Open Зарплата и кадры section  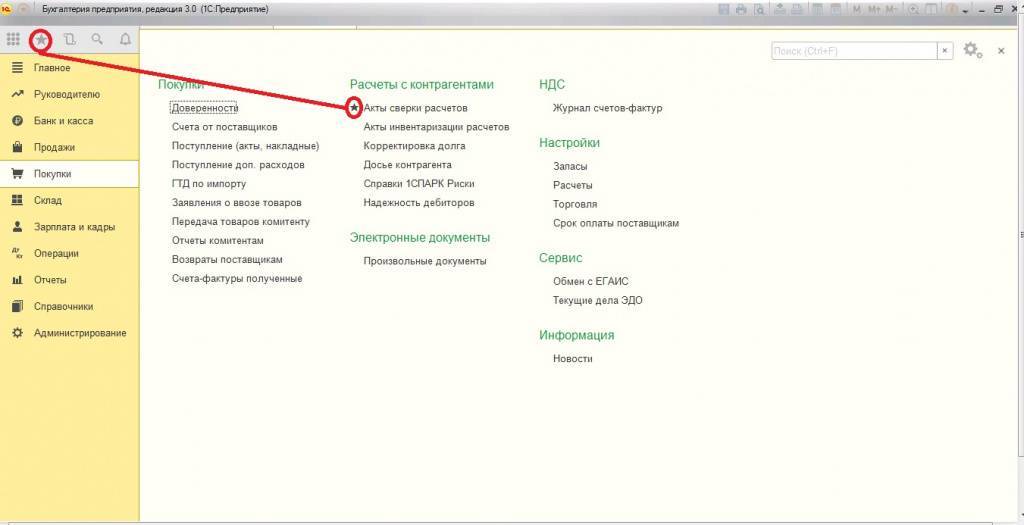click(74, 227)
